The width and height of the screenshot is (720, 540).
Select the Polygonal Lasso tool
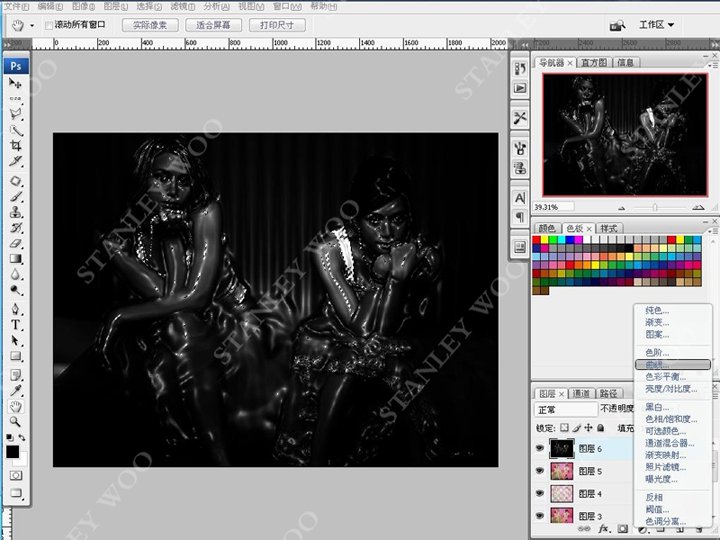point(16,113)
